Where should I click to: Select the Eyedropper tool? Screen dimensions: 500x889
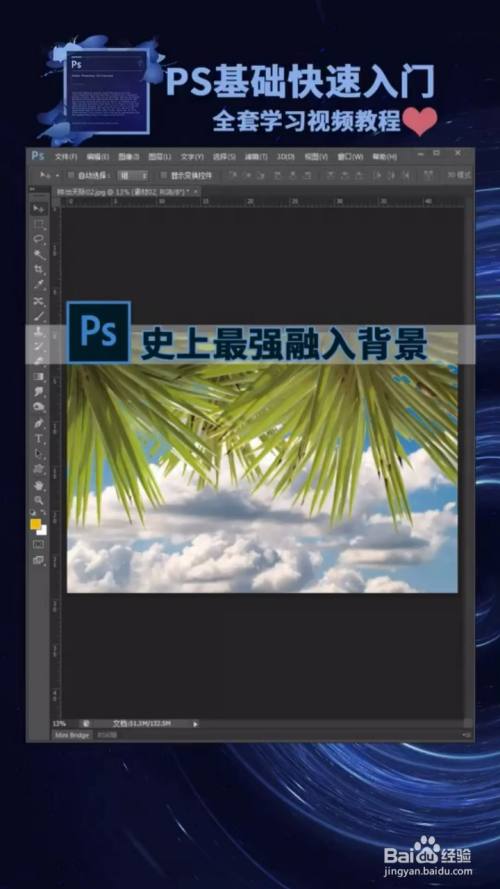[39, 285]
